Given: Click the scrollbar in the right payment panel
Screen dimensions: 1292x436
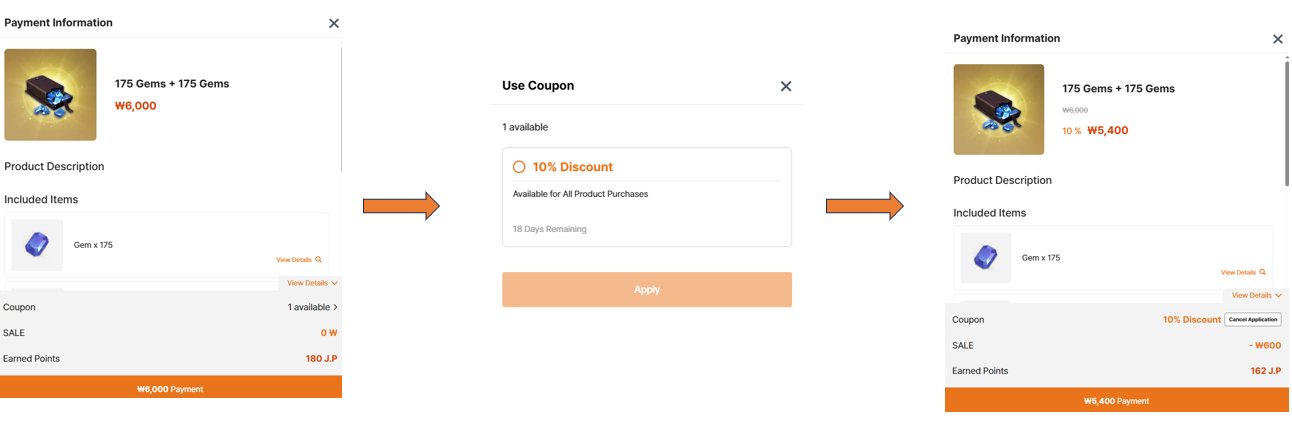Looking at the screenshot, I should click(1287, 120).
